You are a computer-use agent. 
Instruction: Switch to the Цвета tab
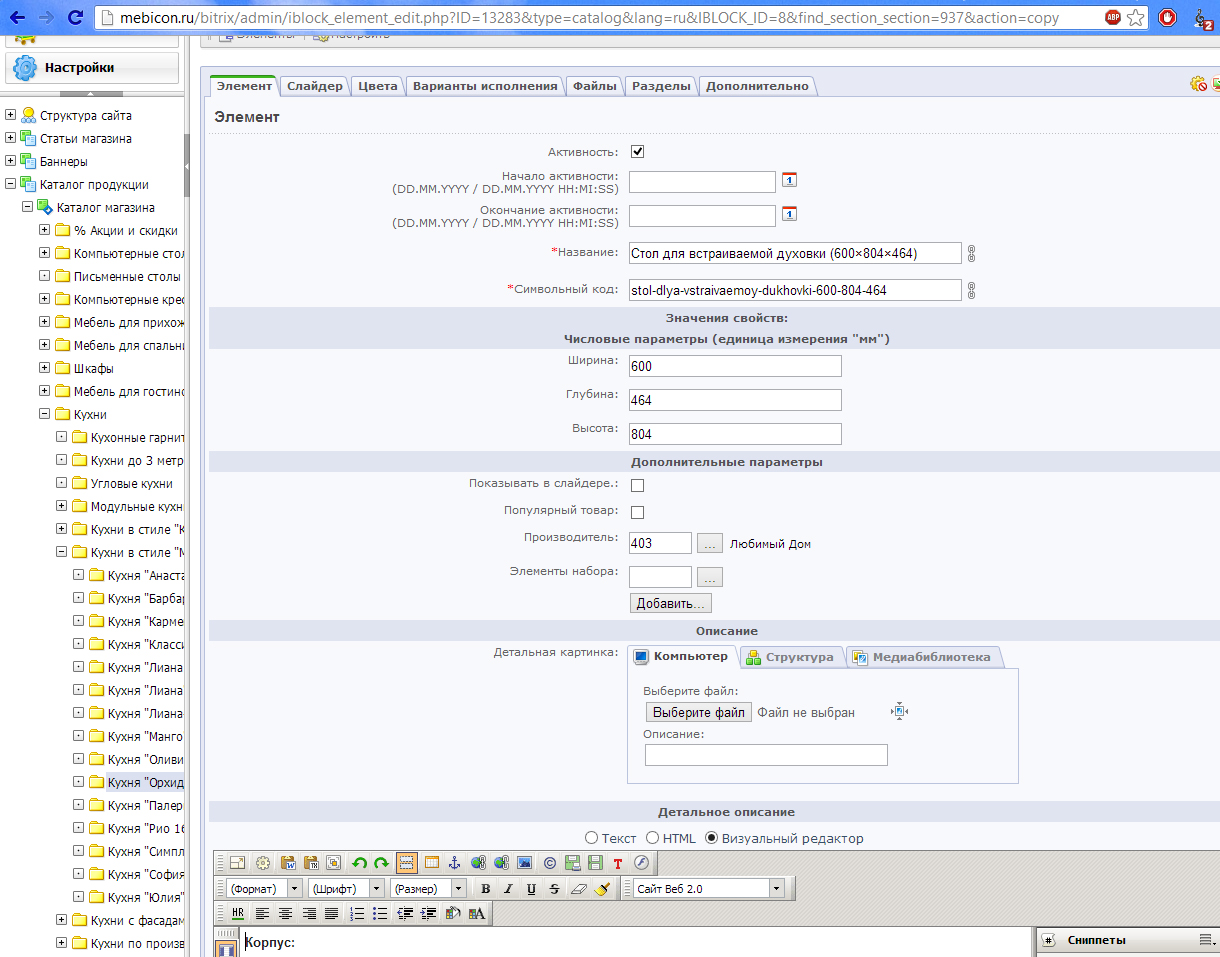(378, 86)
